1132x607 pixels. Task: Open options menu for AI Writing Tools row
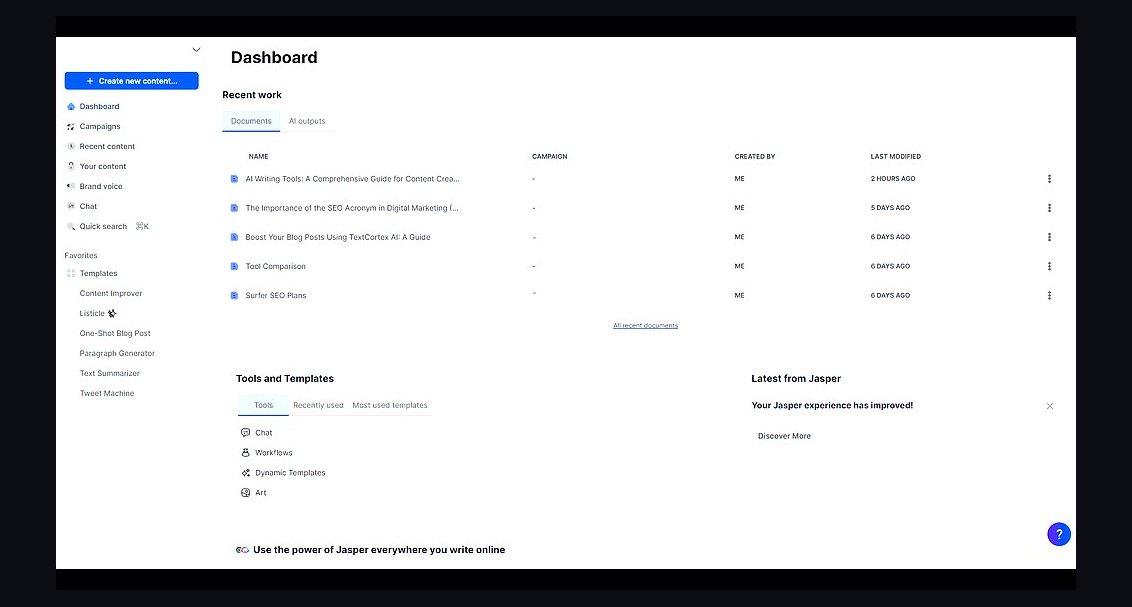point(1049,179)
